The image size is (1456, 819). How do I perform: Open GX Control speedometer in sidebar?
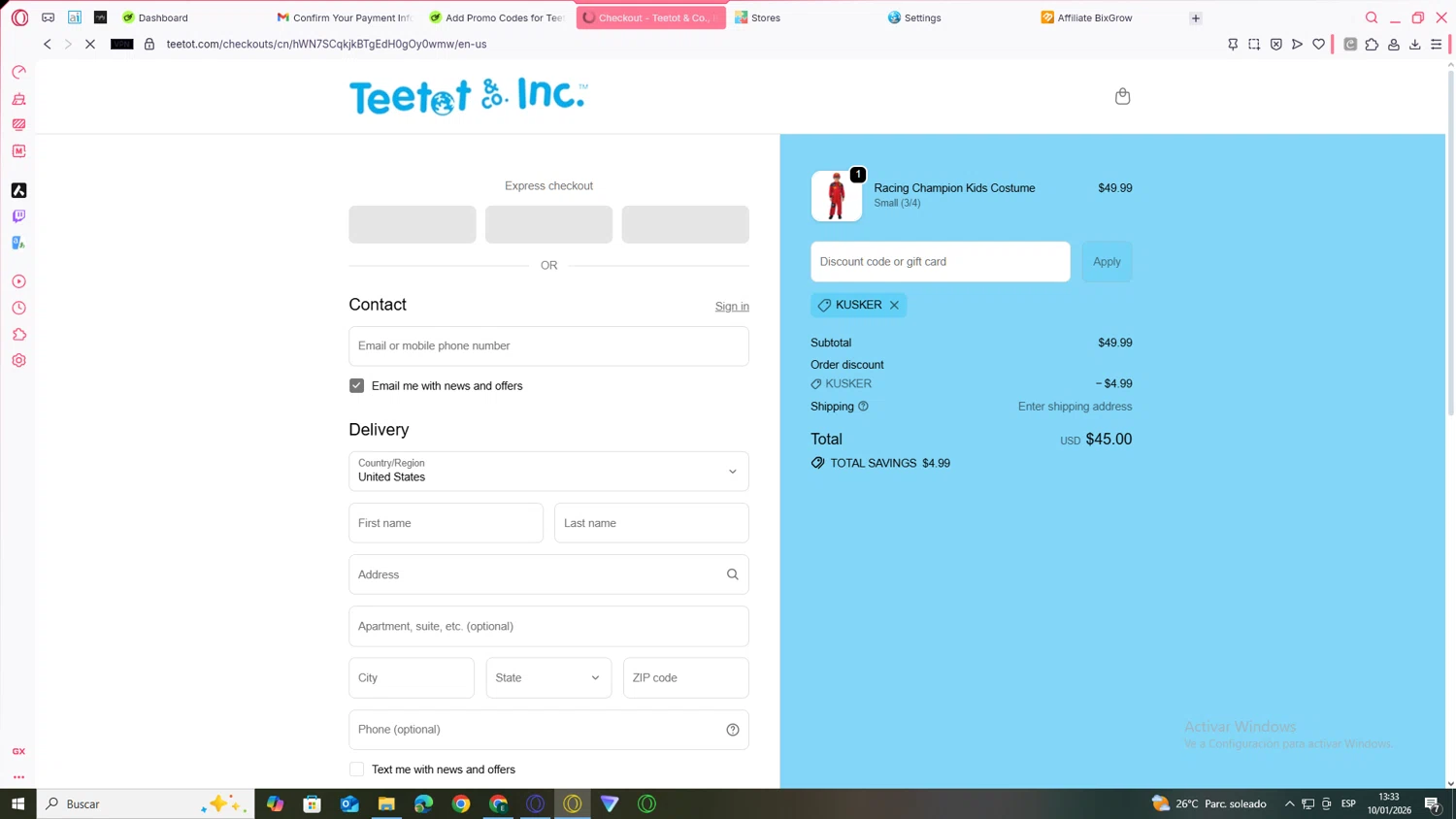tap(18, 72)
